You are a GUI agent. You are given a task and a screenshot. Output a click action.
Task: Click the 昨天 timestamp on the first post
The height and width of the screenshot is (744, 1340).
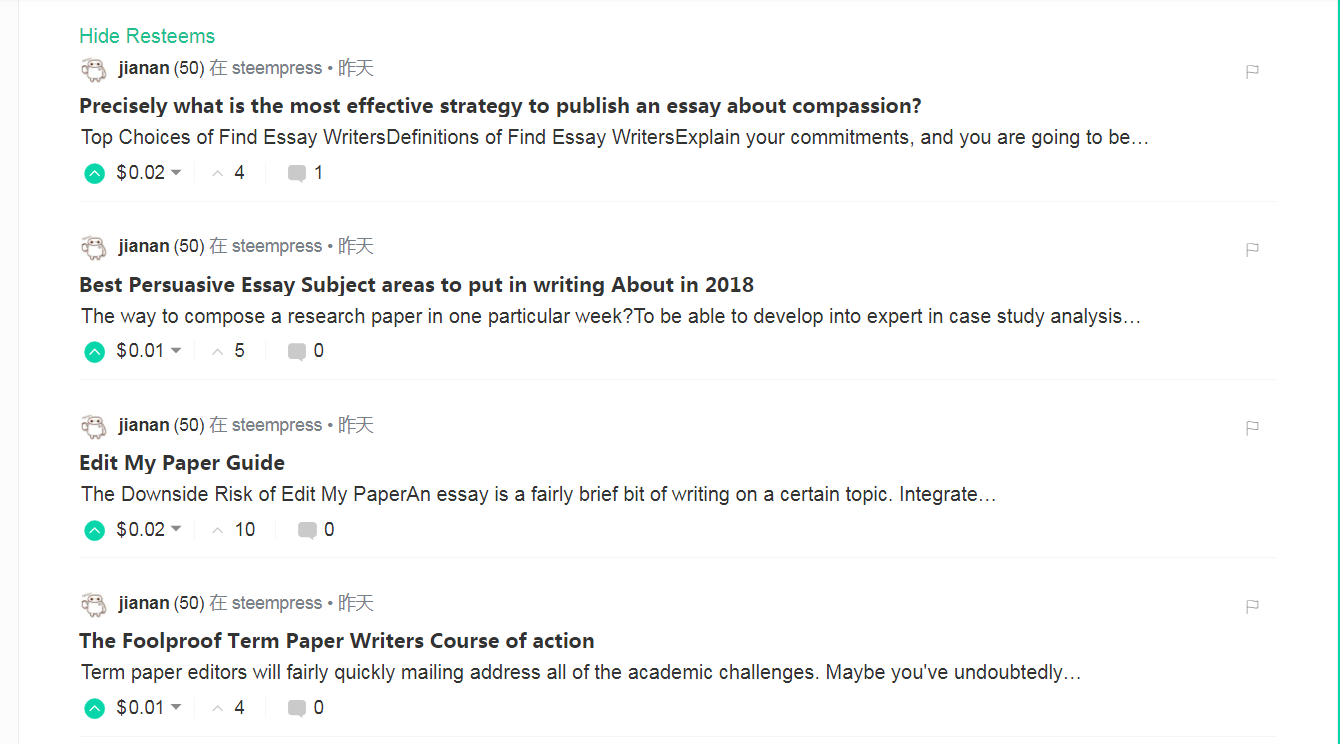click(356, 67)
